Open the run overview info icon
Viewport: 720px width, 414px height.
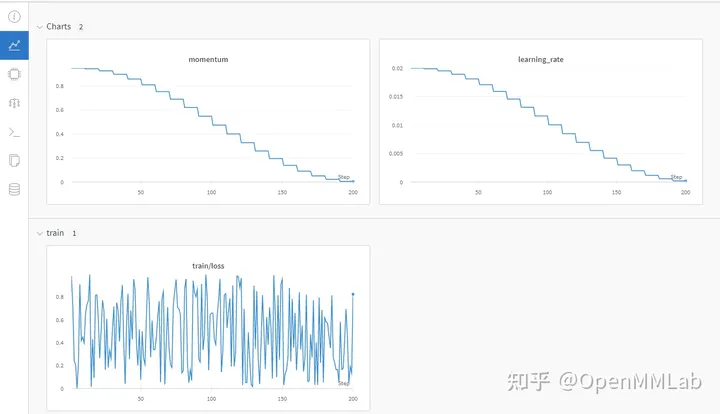point(14,17)
